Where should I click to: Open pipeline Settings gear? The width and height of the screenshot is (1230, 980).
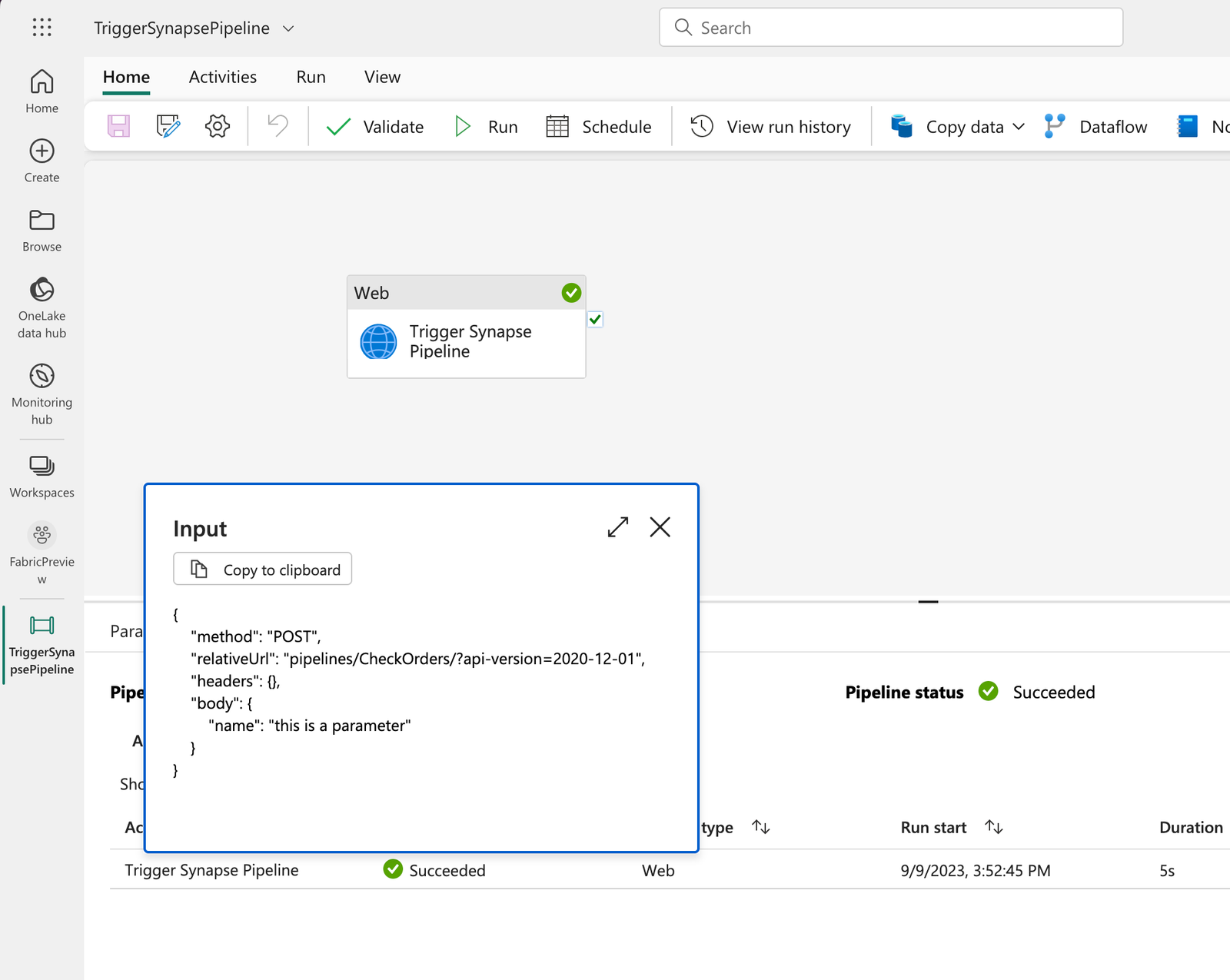(x=218, y=126)
